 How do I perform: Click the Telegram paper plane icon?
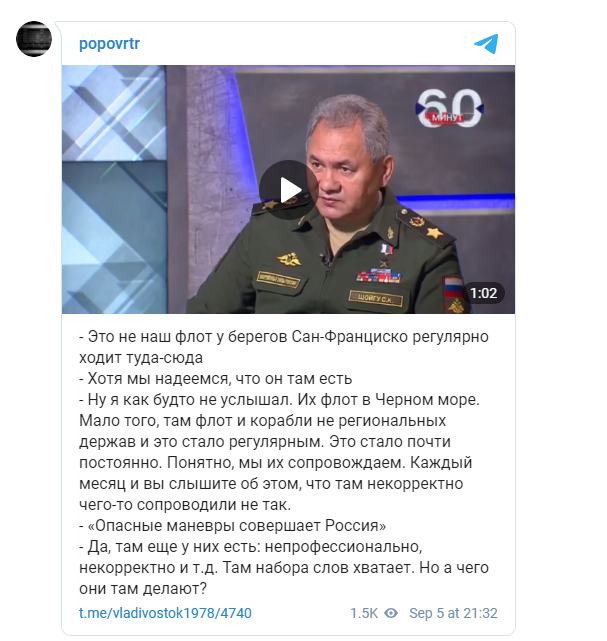pos(486,44)
